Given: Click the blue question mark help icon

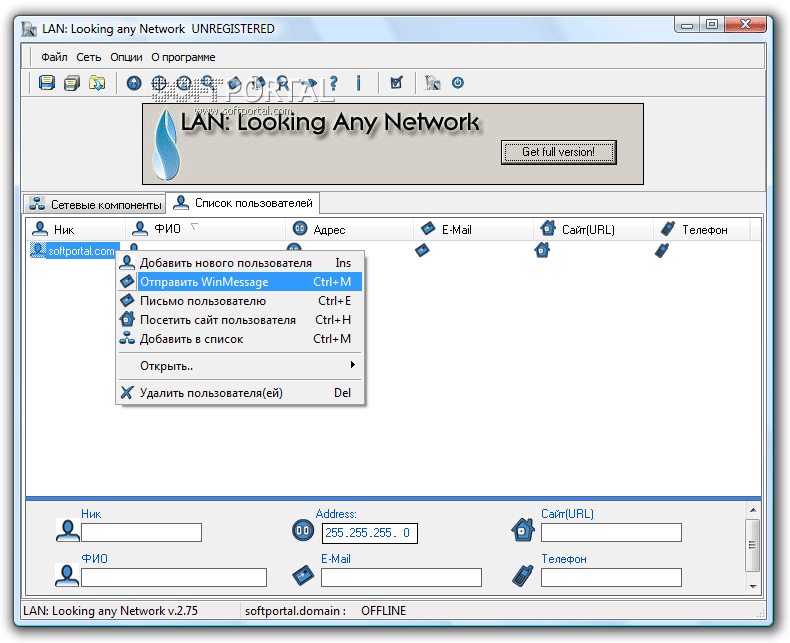Looking at the screenshot, I should pyautogui.click(x=334, y=83).
